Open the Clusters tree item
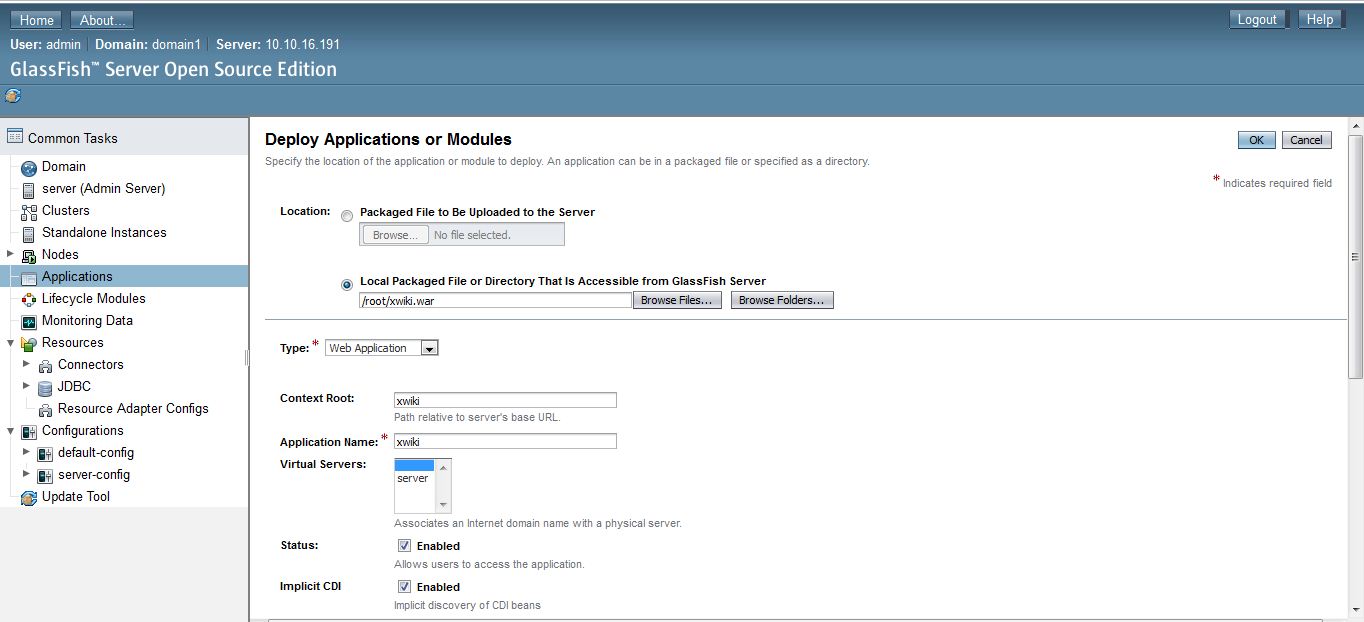The width and height of the screenshot is (1364, 622). click(66, 211)
